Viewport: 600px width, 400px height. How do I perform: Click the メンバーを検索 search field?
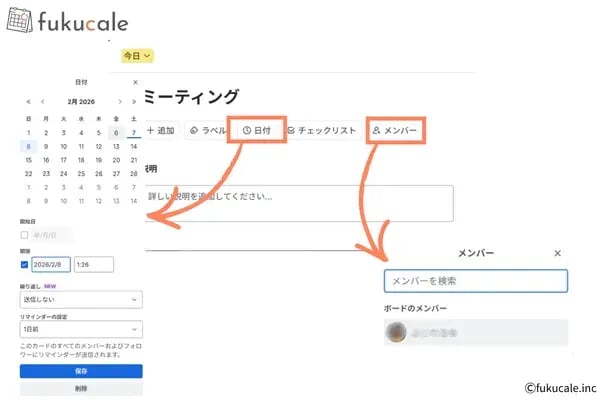pyautogui.click(x=476, y=281)
